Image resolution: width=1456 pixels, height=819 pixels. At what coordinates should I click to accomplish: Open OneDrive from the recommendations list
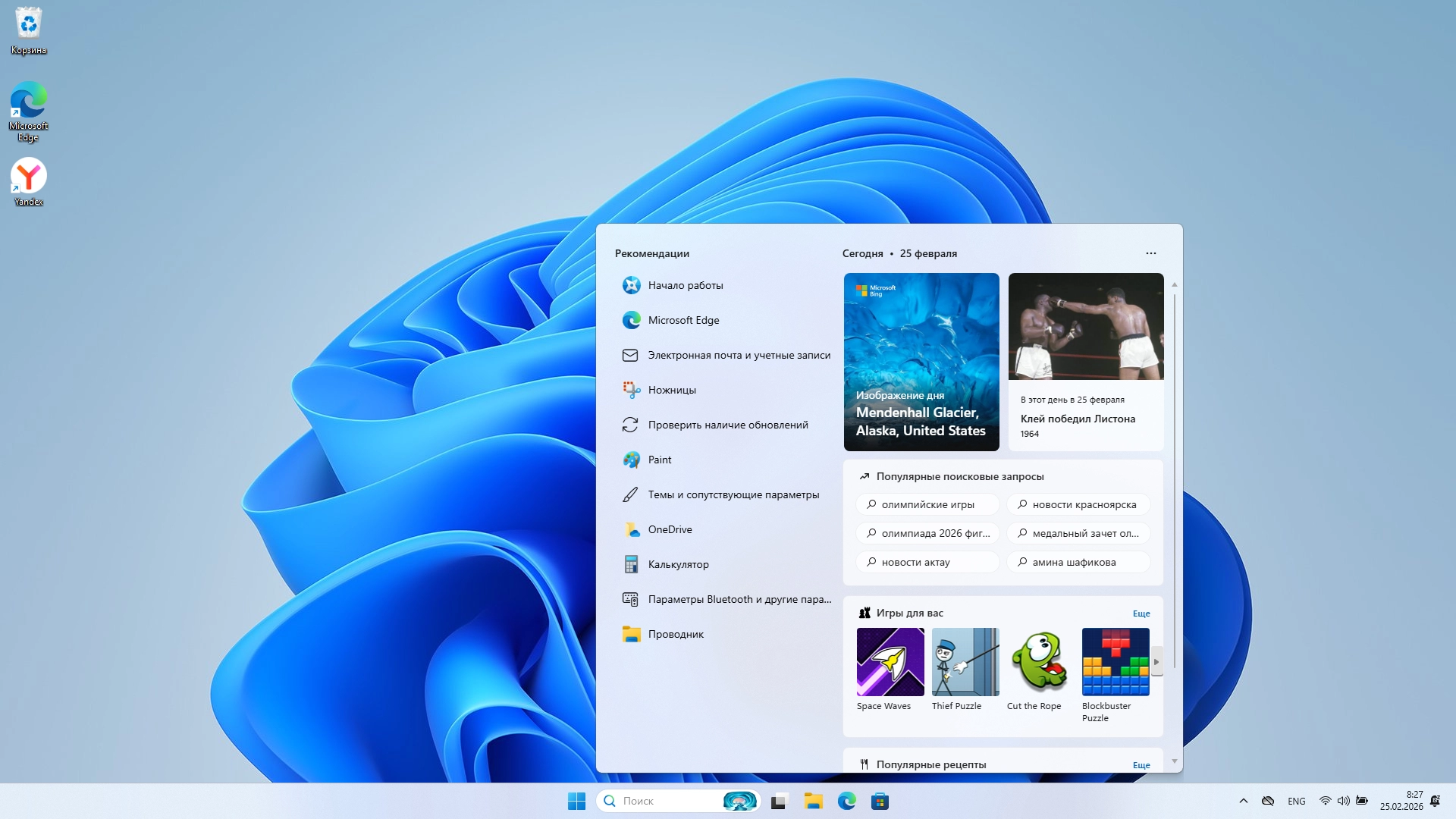(x=669, y=529)
